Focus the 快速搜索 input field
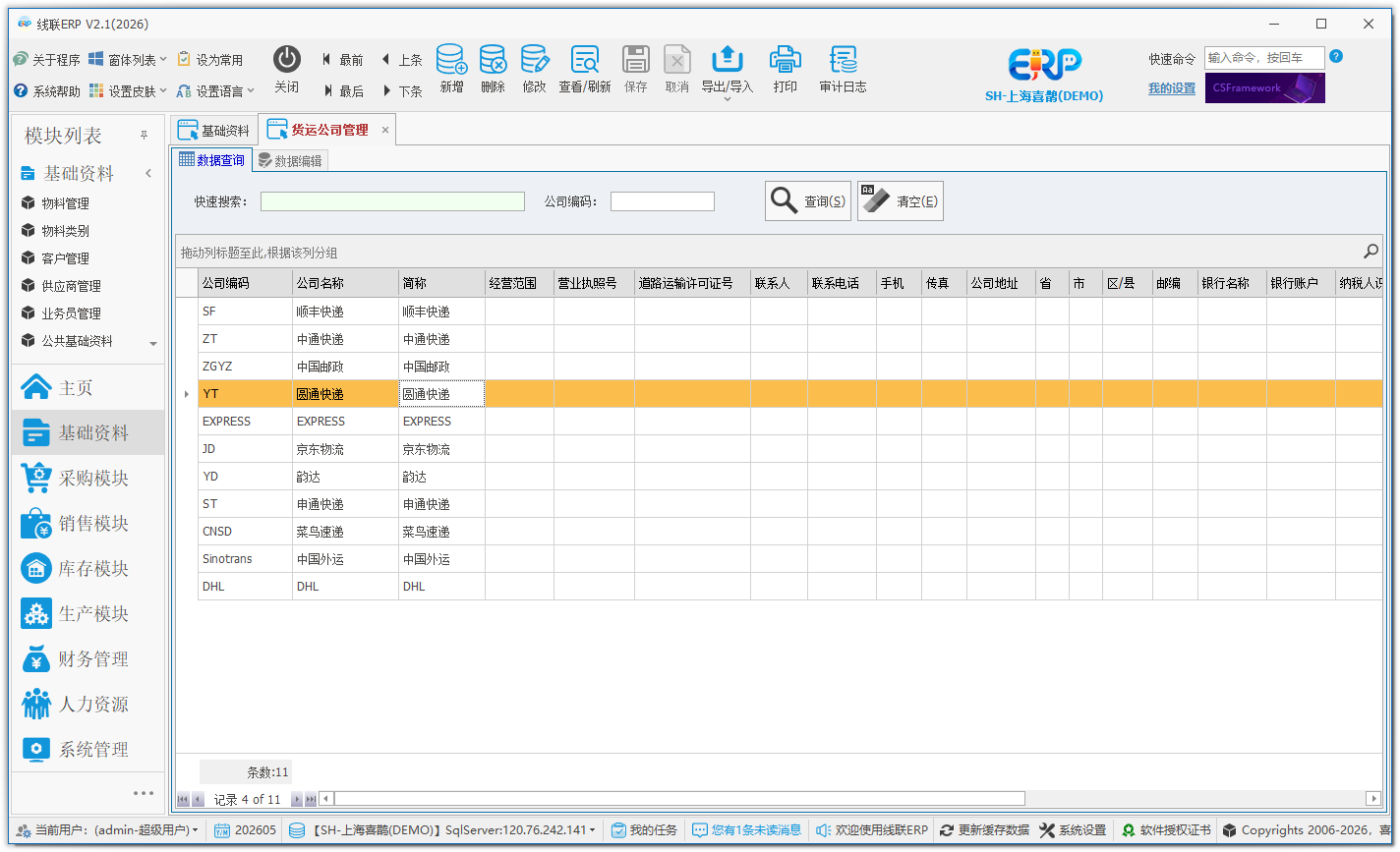This screenshot has width=1400, height=852. coord(392,201)
